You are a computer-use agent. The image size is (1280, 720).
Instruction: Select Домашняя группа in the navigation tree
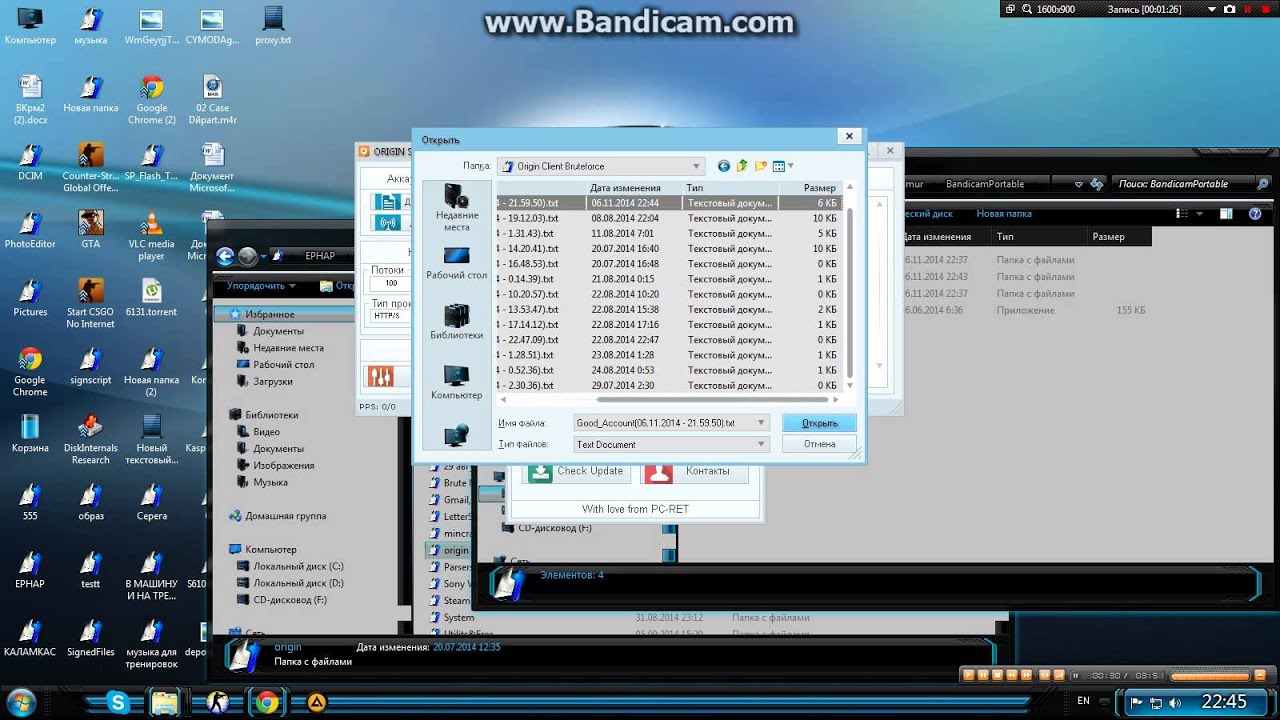pos(285,516)
